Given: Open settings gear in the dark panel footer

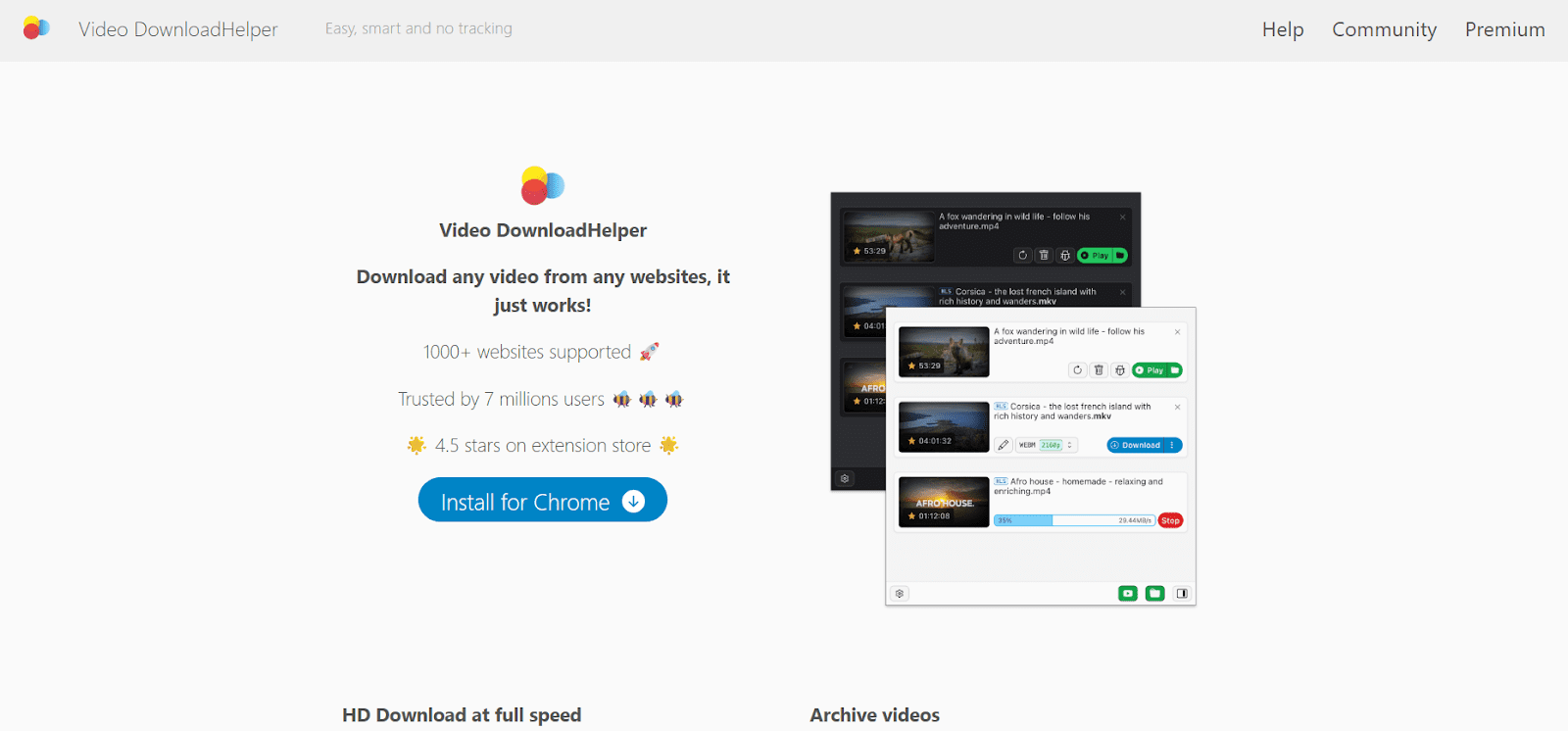Looking at the screenshot, I should tap(845, 479).
